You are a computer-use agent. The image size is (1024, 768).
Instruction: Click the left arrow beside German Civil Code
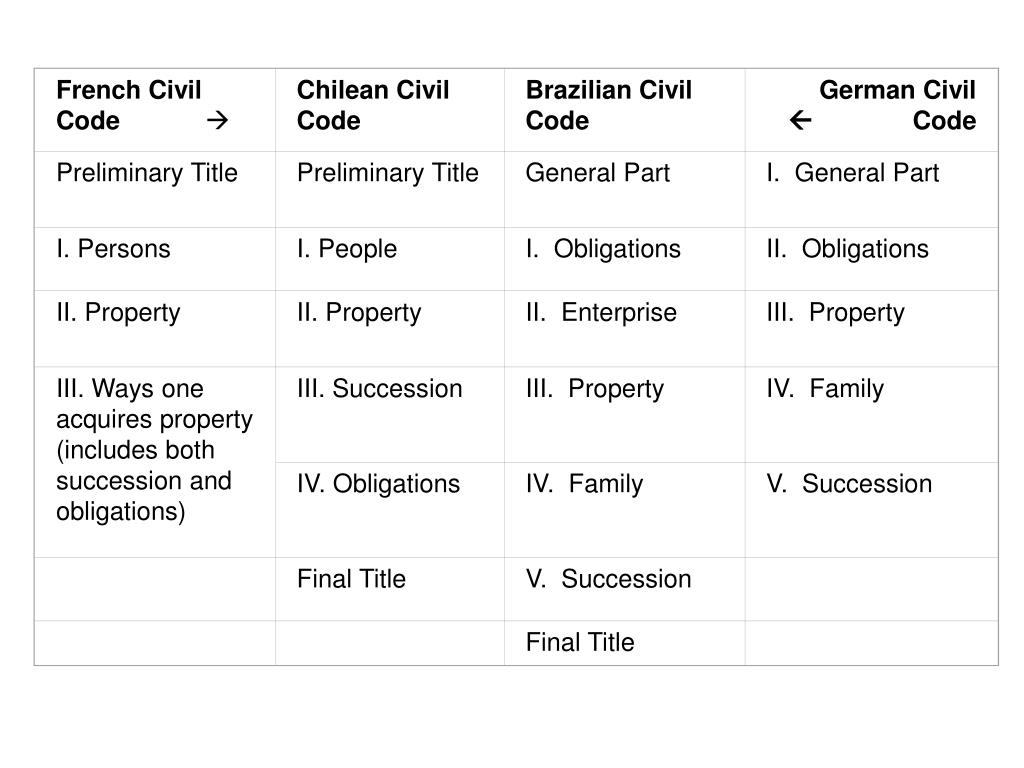800,120
